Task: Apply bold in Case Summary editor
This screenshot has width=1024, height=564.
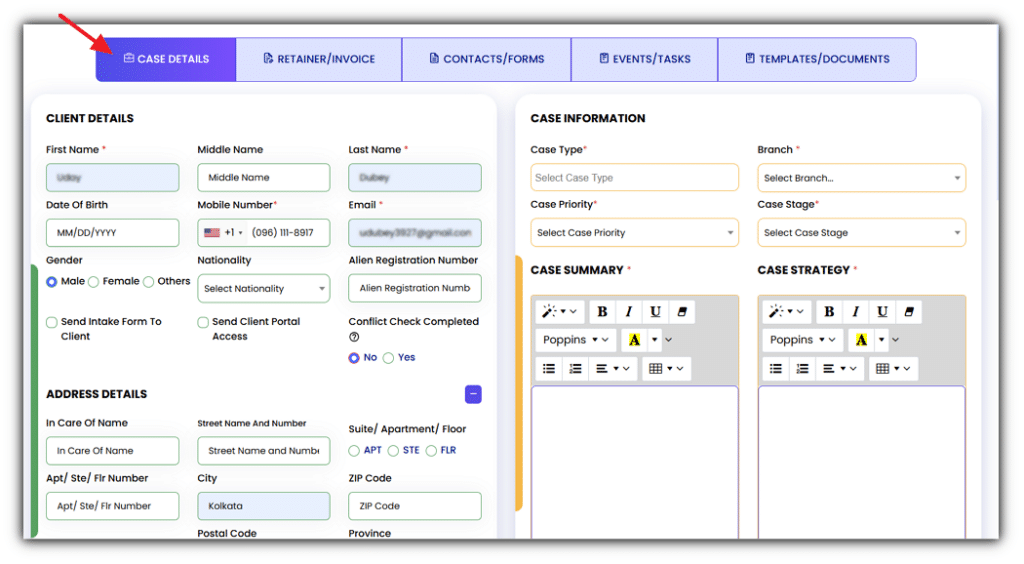Action: (x=602, y=311)
